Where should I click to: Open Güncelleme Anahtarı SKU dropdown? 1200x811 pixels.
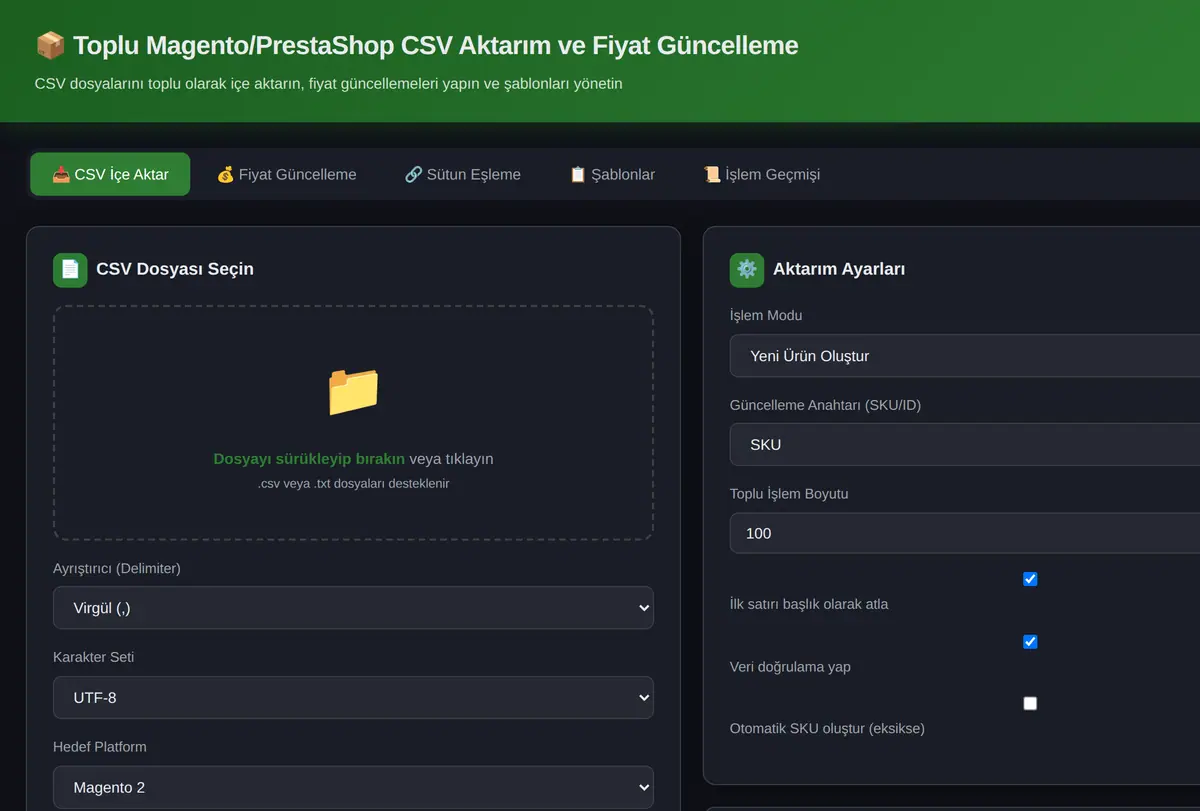coord(965,444)
